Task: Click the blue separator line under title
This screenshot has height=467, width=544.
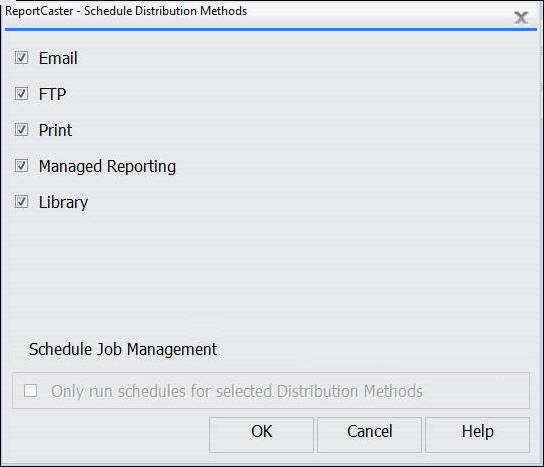Action: pos(271,29)
